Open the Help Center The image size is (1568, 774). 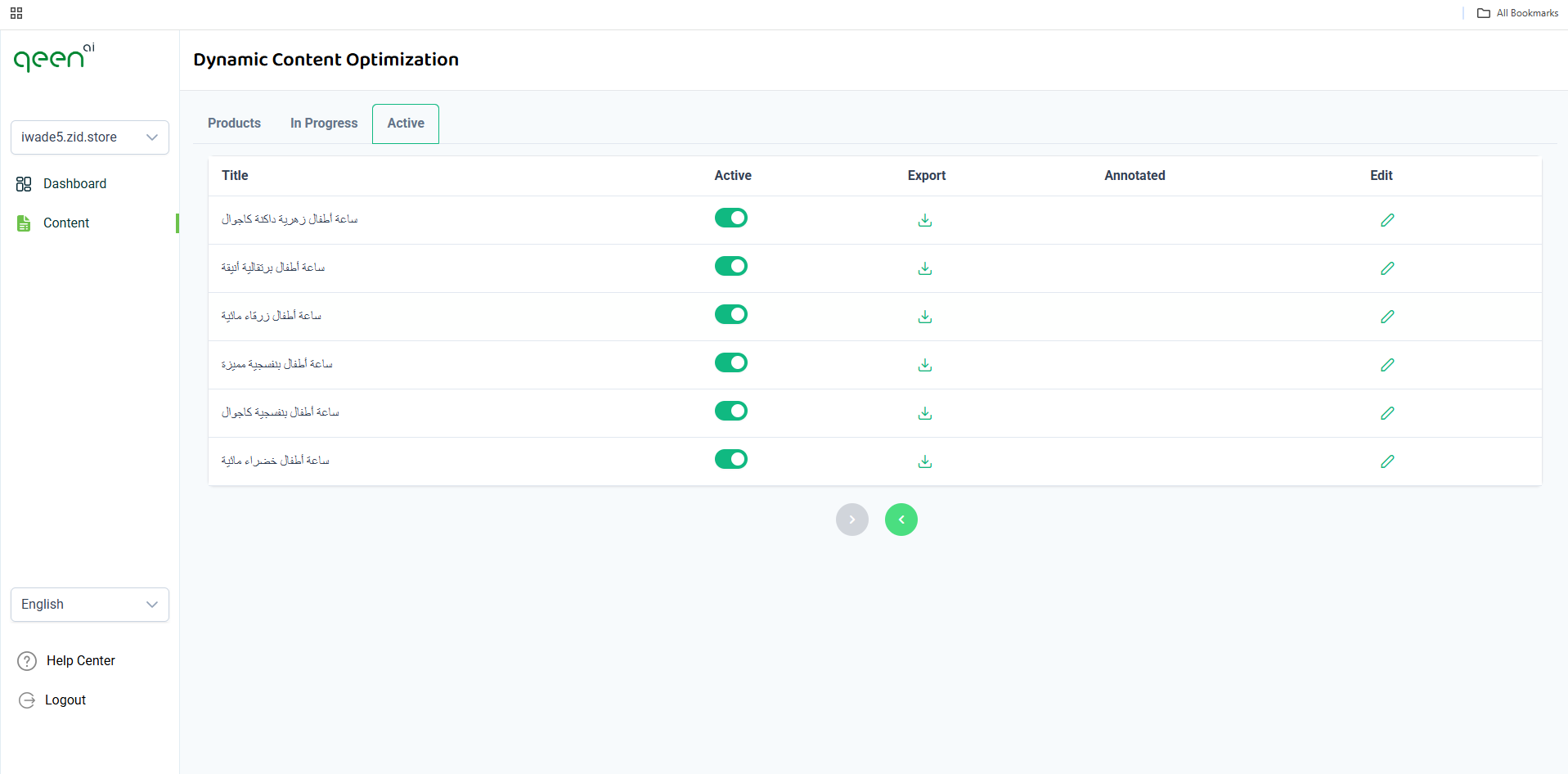pos(66,661)
